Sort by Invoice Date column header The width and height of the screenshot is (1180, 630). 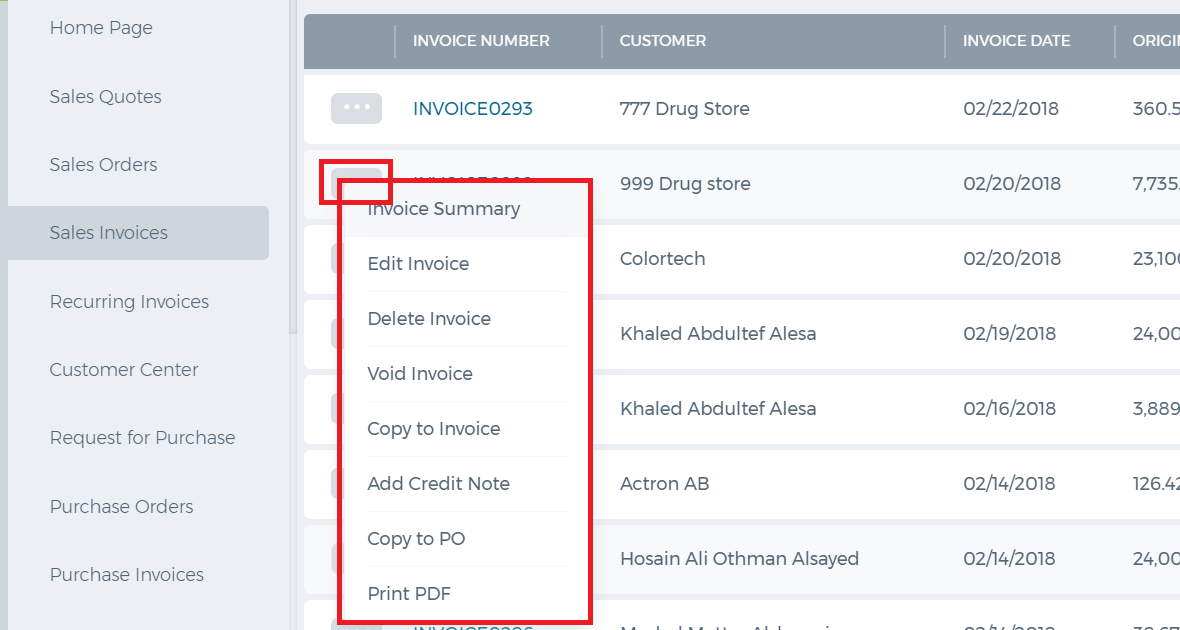[1017, 41]
